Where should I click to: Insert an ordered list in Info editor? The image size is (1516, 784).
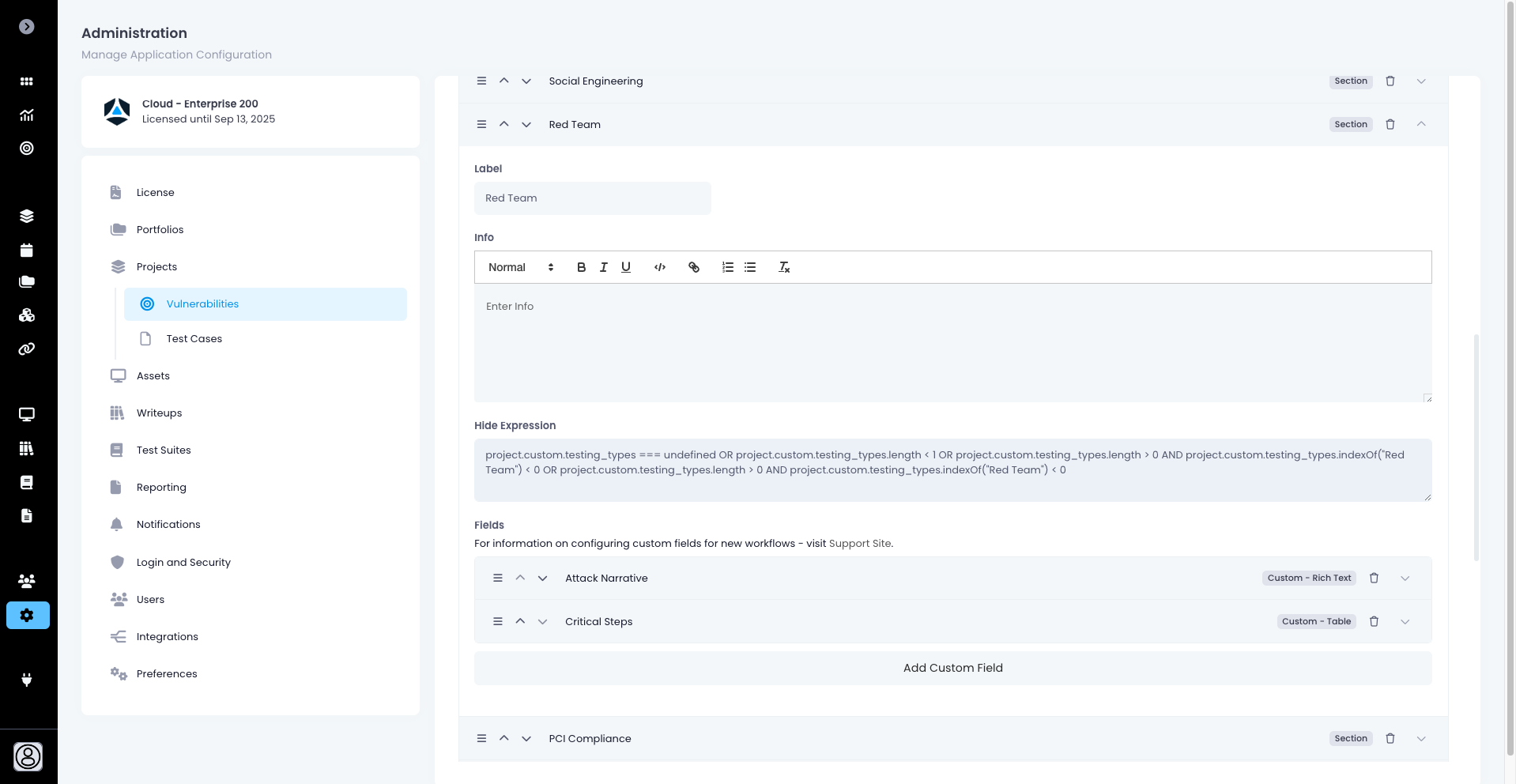[x=728, y=267]
